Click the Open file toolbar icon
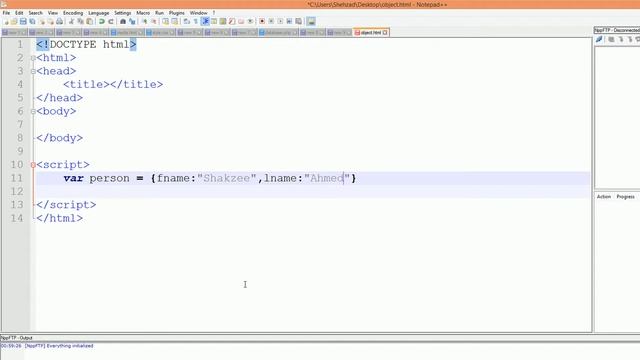The height and width of the screenshot is (360, 640). (x=14, y=21)
